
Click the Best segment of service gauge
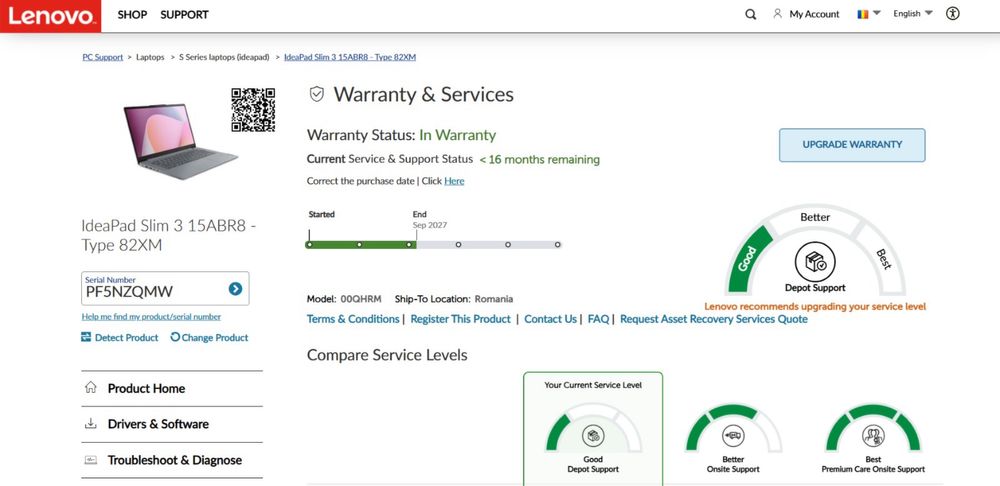[x=882, y=258]
